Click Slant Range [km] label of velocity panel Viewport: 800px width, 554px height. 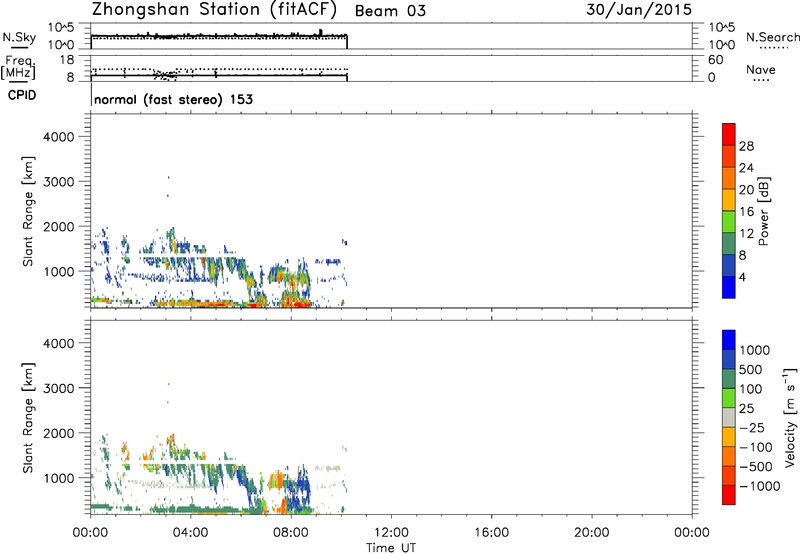28,418
